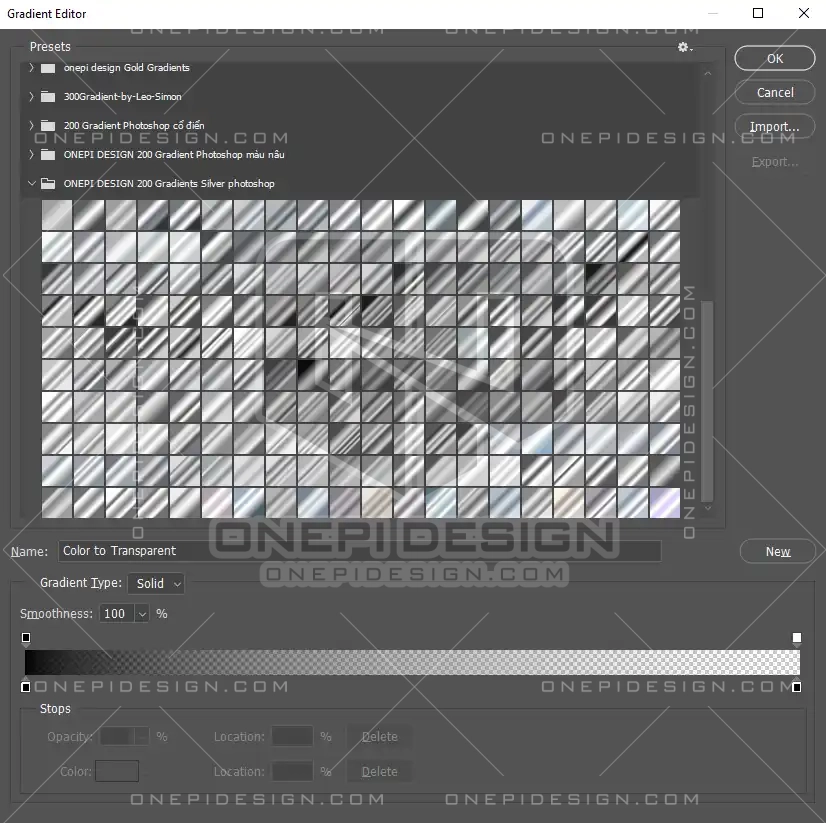The height and width of the screenshot is (823, 826).
Task: Collapse the ONEPI DESIGN 200 Gradients Silver group
Action: tap(31, 184)
